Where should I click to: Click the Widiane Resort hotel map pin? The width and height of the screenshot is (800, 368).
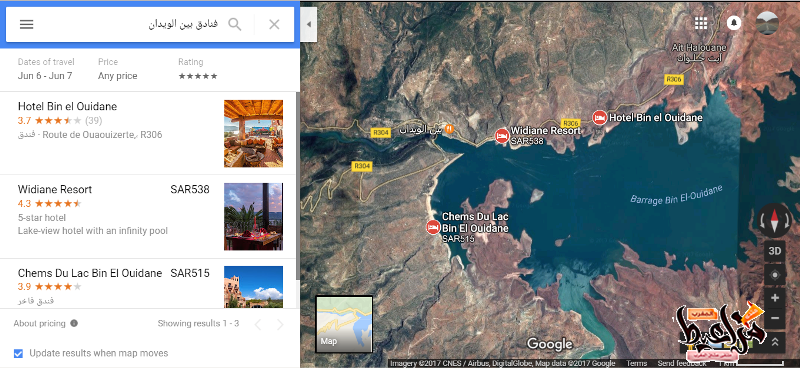coord(502,135)
